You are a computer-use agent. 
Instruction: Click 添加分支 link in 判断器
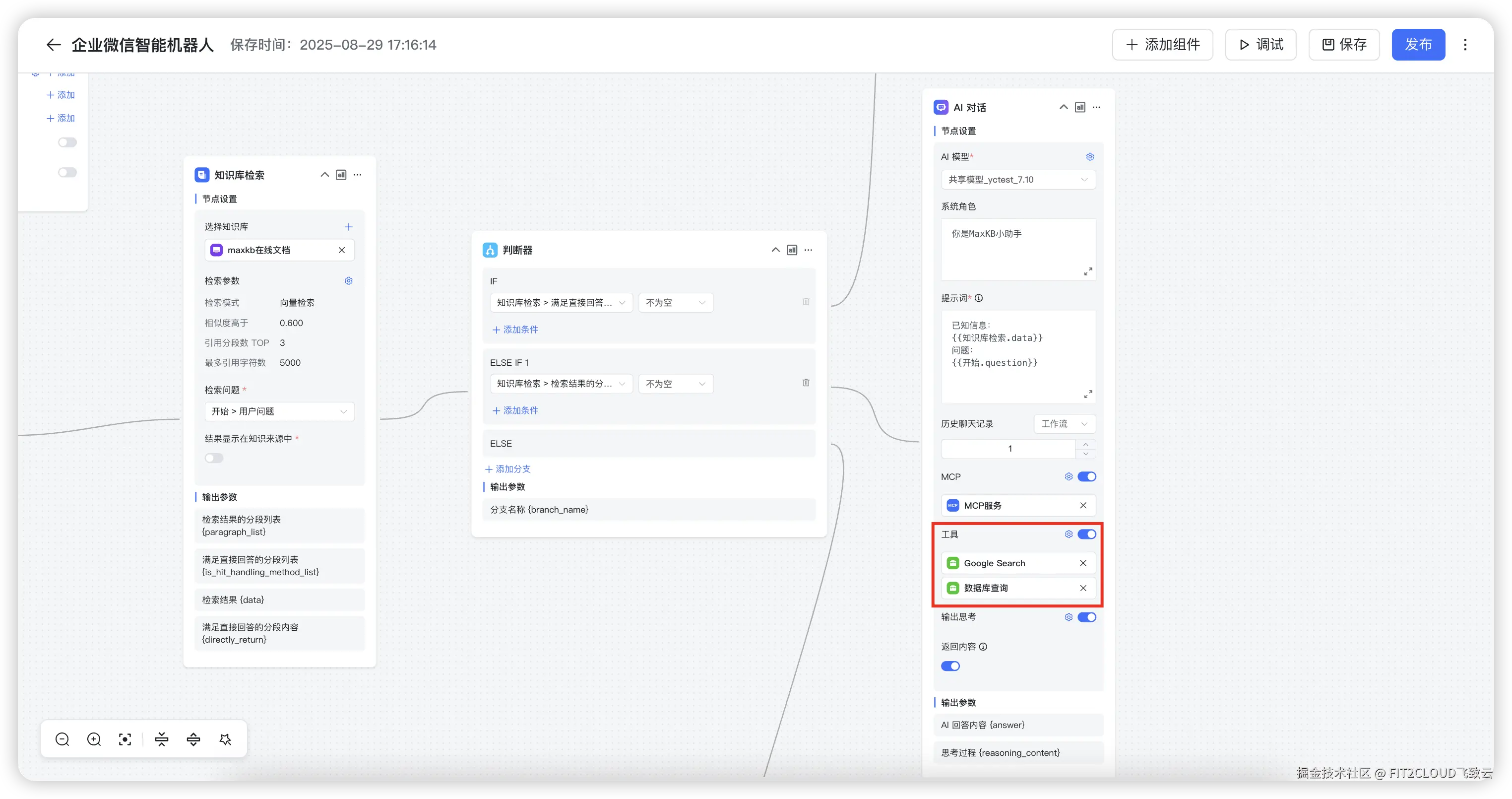point(507,469)
